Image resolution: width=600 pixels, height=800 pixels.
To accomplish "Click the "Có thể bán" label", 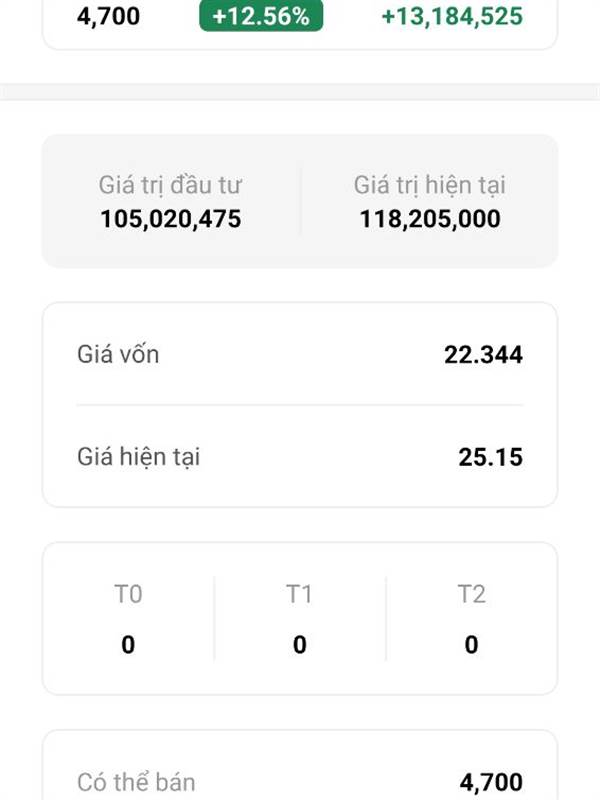I will [x=136, y=782].
